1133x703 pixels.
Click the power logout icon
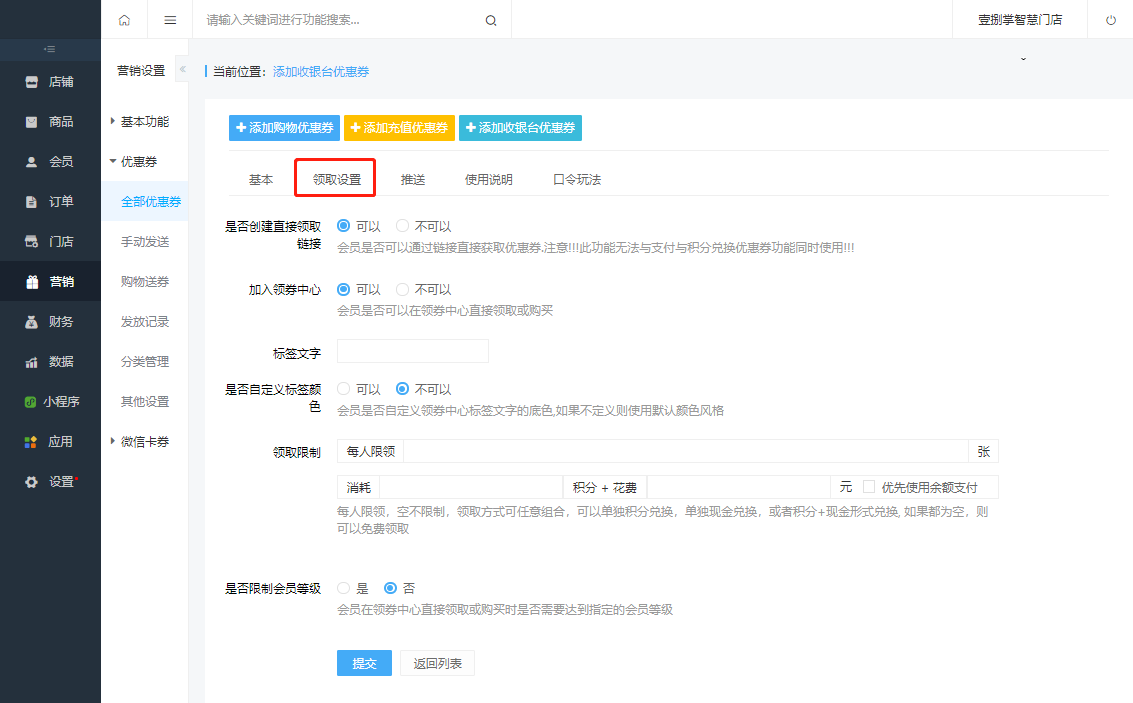coord(1111,20)
